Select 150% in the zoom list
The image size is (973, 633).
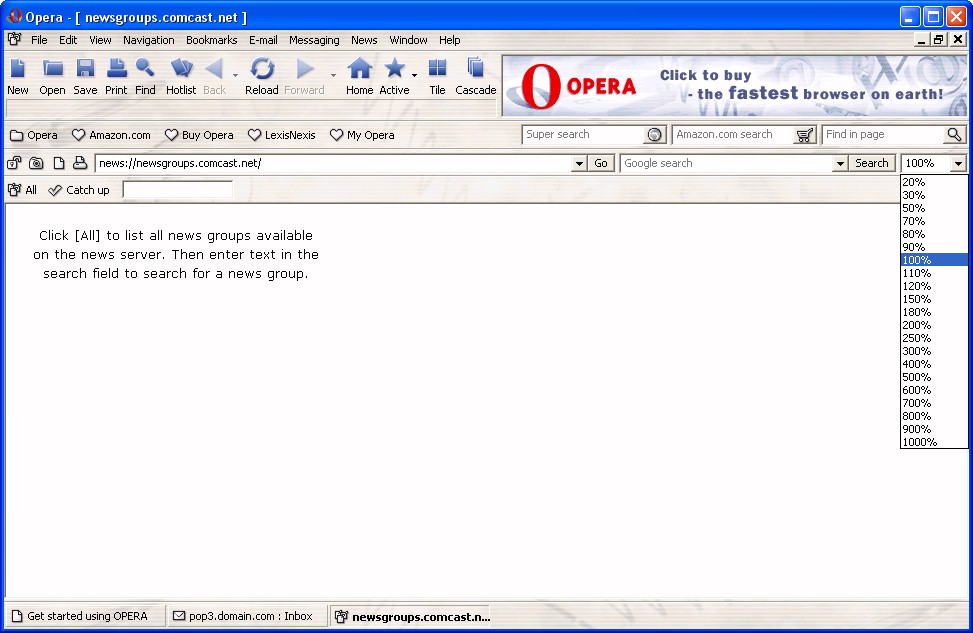(x=916, y=299)
